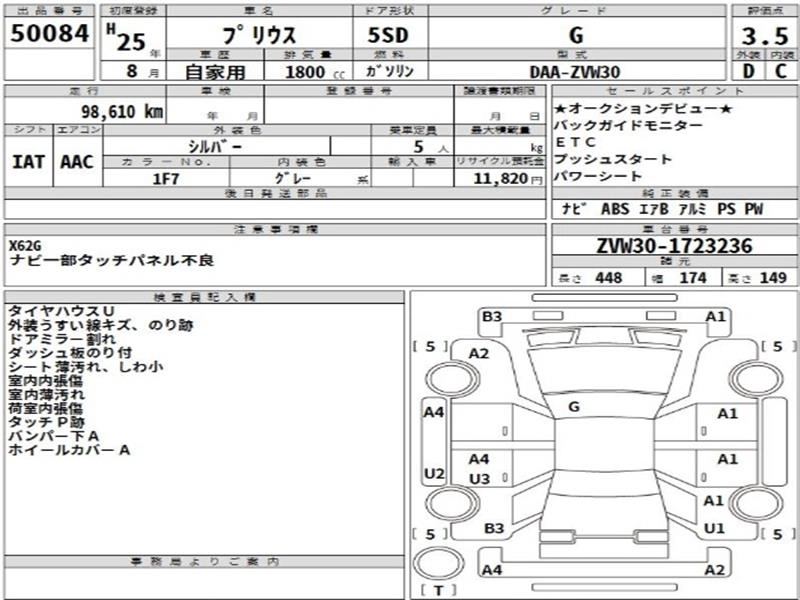Click ナビ in genuine equipment row

574,209
